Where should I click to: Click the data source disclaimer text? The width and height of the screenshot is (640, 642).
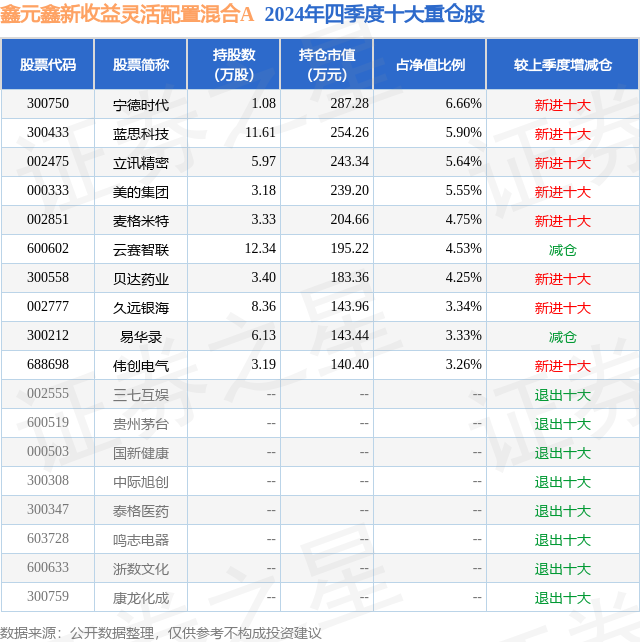click(161, 633)
